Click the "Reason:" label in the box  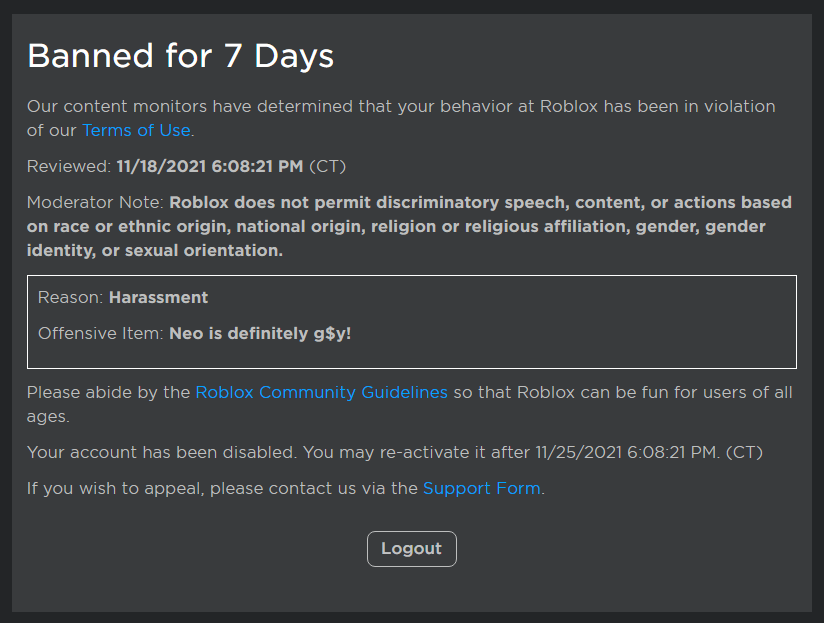click(x=71, y=297)
